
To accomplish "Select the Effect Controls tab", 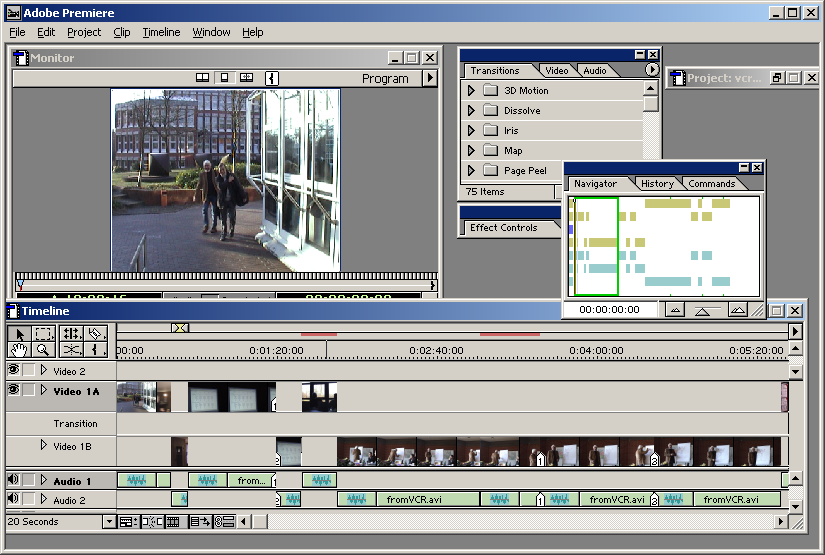I will pos(504,228).
